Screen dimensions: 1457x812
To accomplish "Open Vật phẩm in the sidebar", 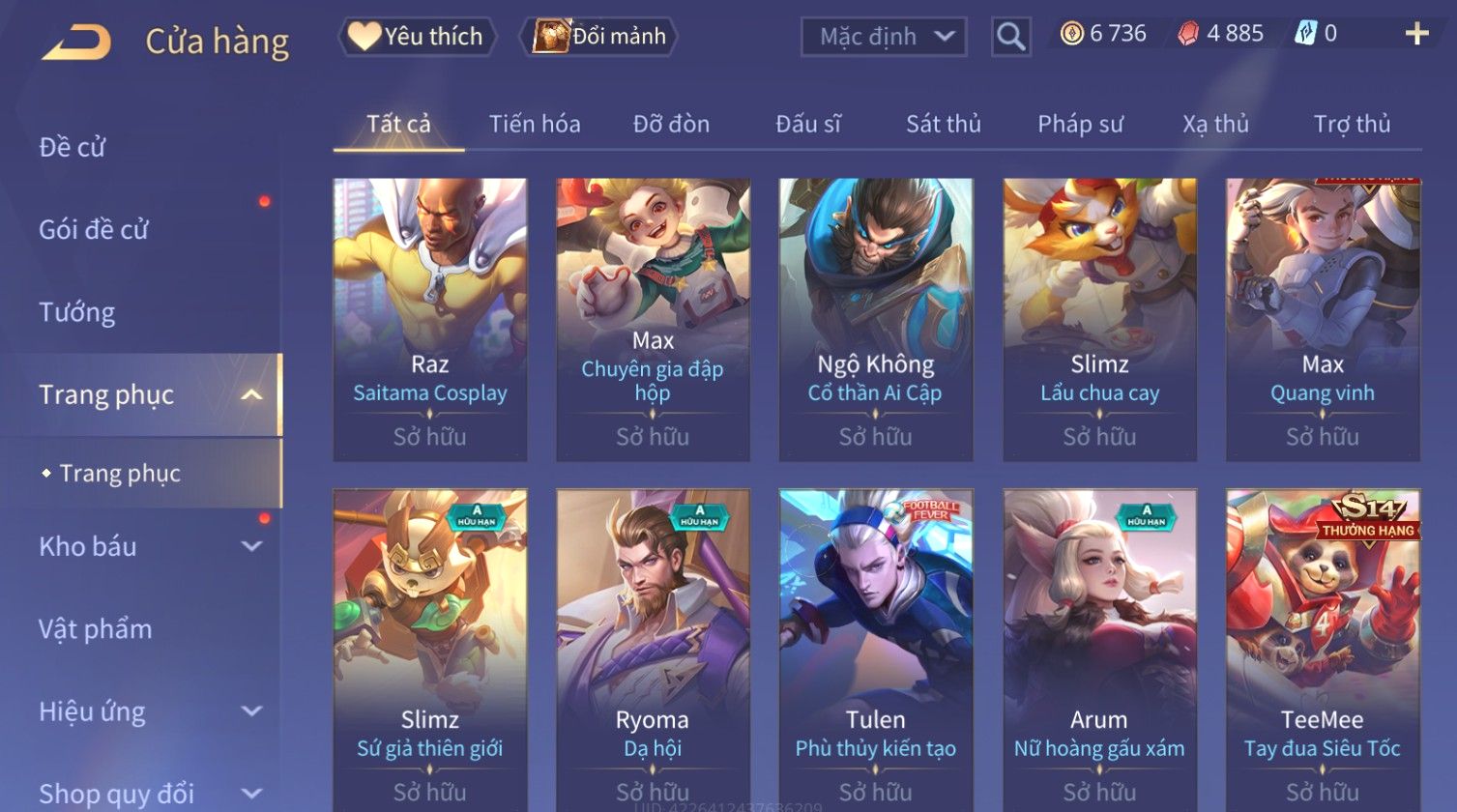I will click(95, 629).
